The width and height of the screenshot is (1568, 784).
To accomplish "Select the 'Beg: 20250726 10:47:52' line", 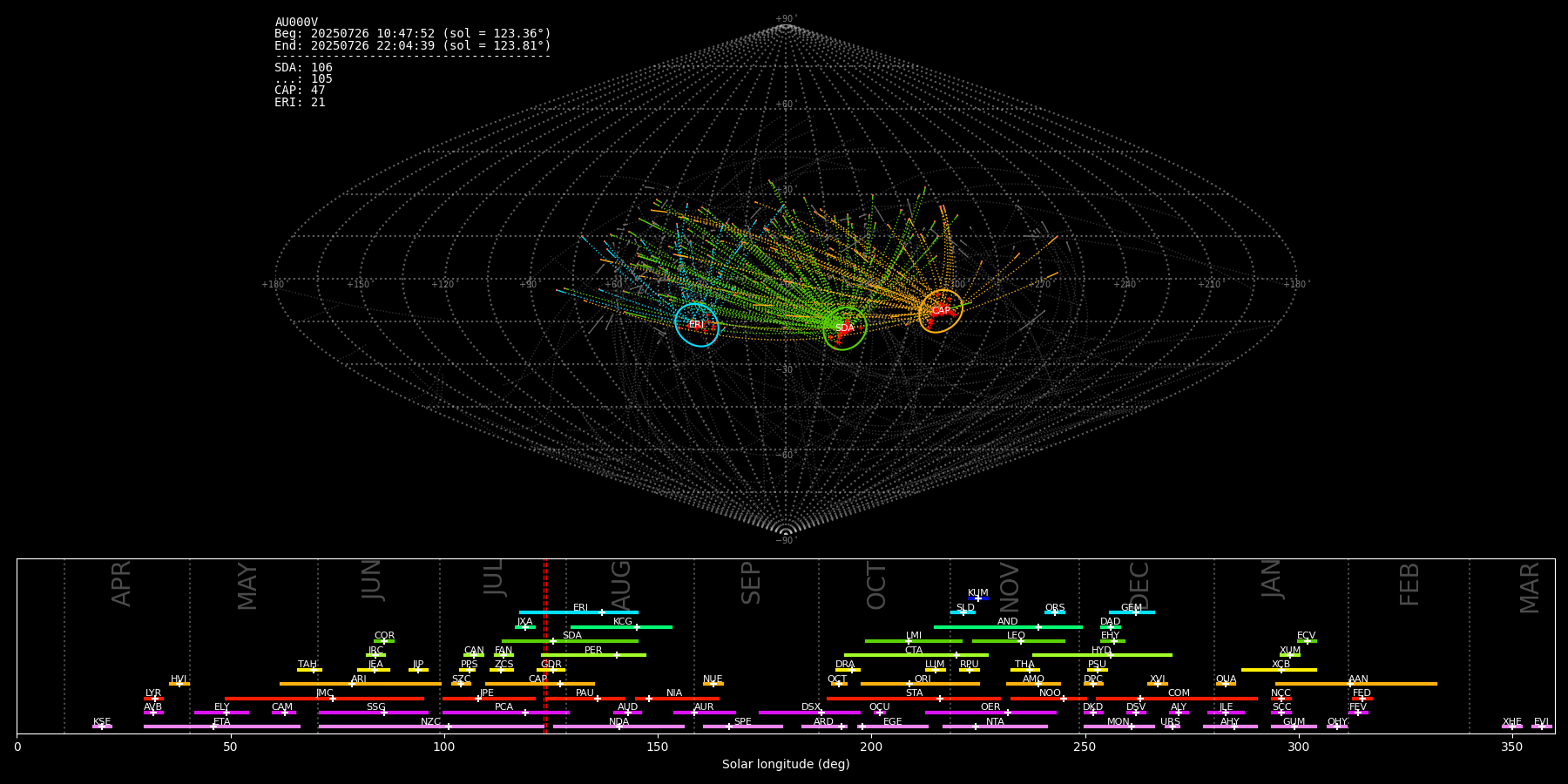I will pyautogui.click(x=413, y=34).
